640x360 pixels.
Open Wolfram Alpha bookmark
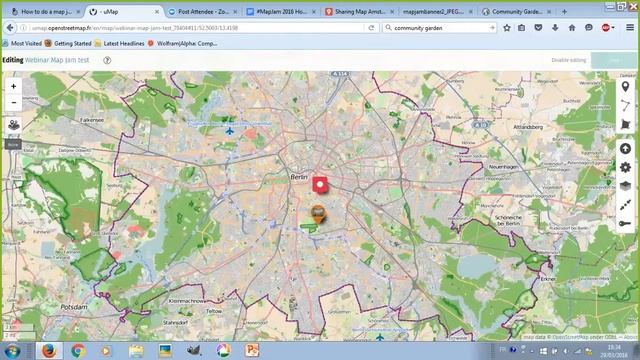point(182,43)
